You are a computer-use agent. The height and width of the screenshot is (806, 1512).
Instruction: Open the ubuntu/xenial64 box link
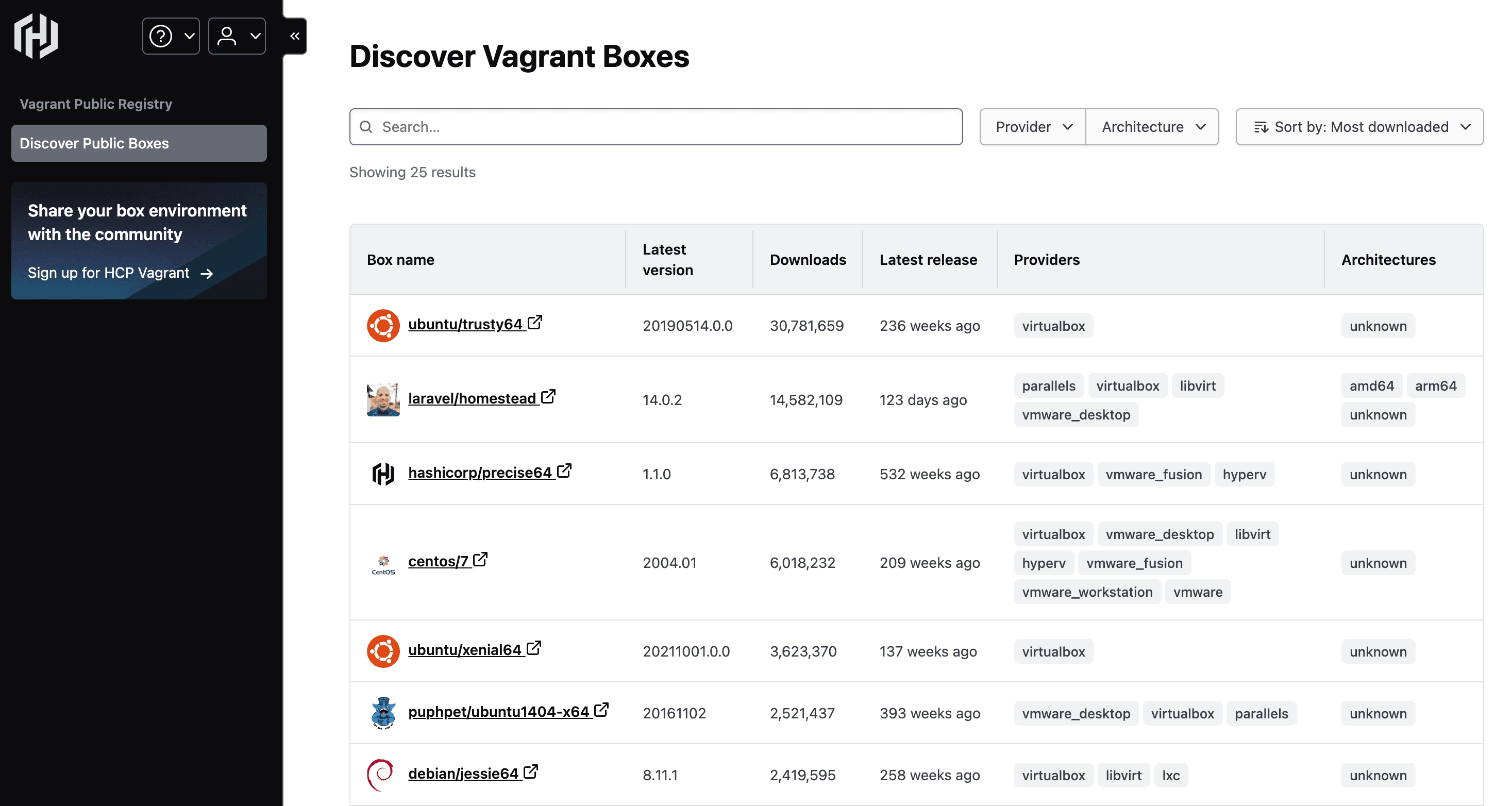(x=464, y=650)
